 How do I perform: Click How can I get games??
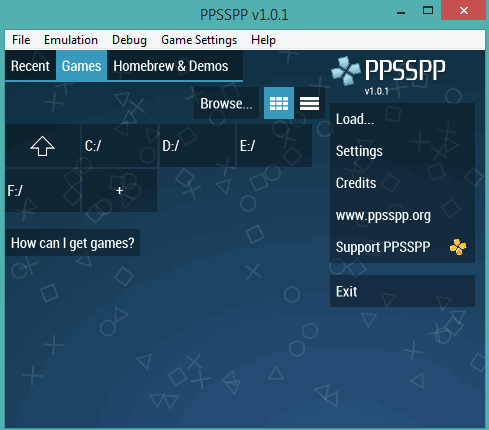coord(72,243)
